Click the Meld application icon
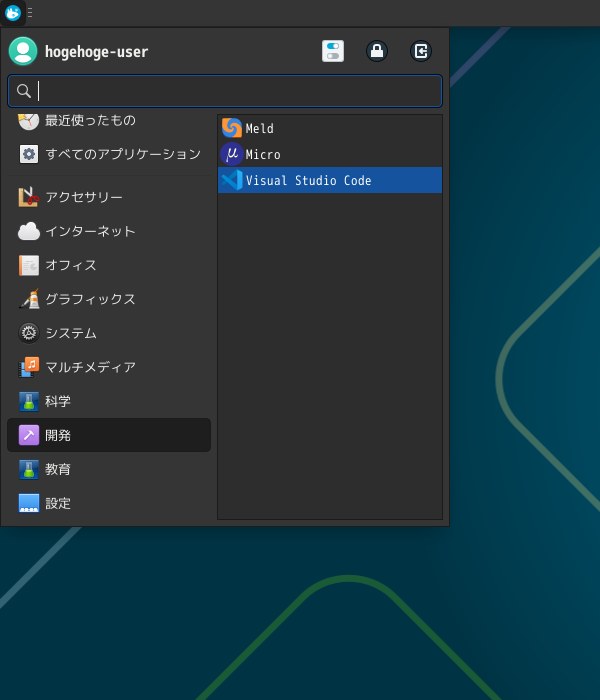This screenshot has height=700, width=600. 232,128
